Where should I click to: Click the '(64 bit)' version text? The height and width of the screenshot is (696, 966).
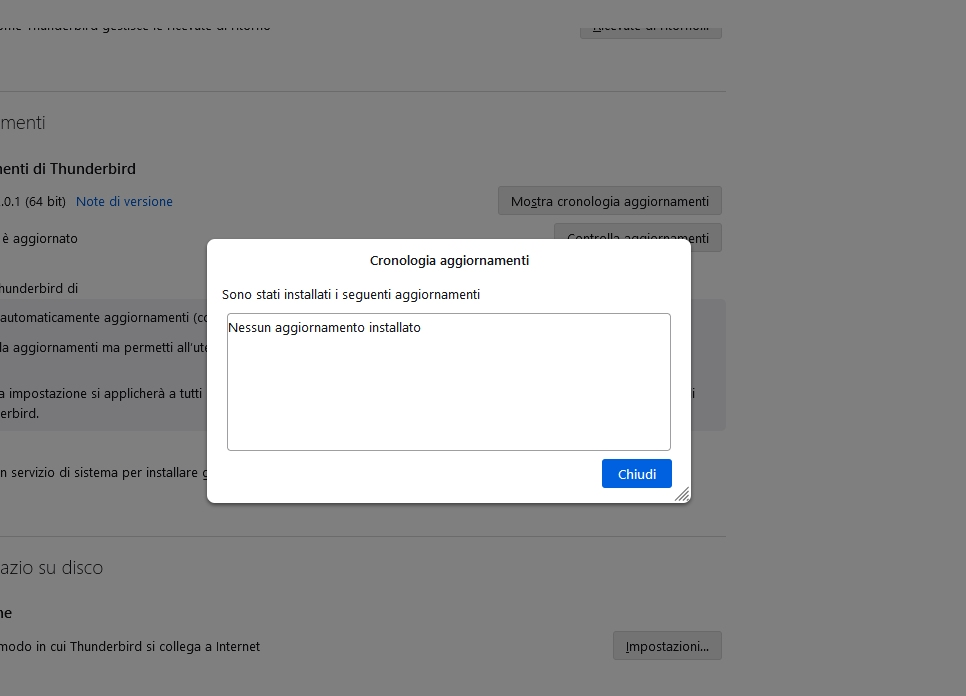45,201
